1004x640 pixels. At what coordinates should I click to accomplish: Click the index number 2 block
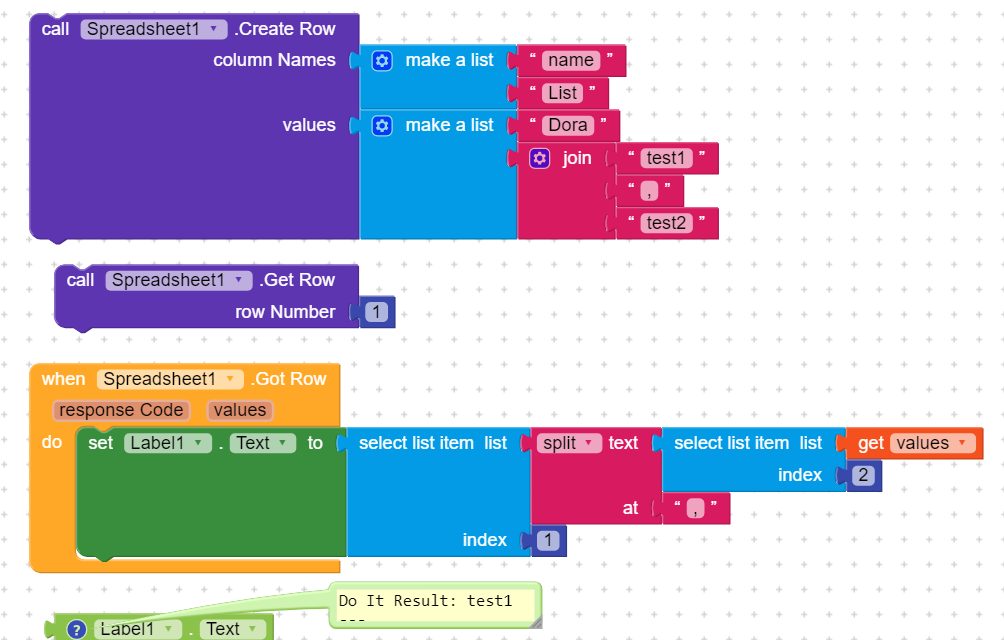864,476
